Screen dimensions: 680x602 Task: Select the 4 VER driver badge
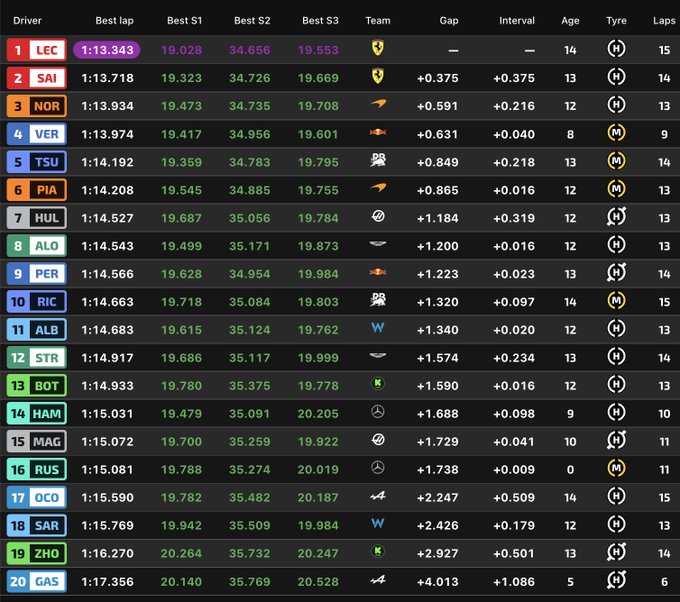click(x=36, y=134)
